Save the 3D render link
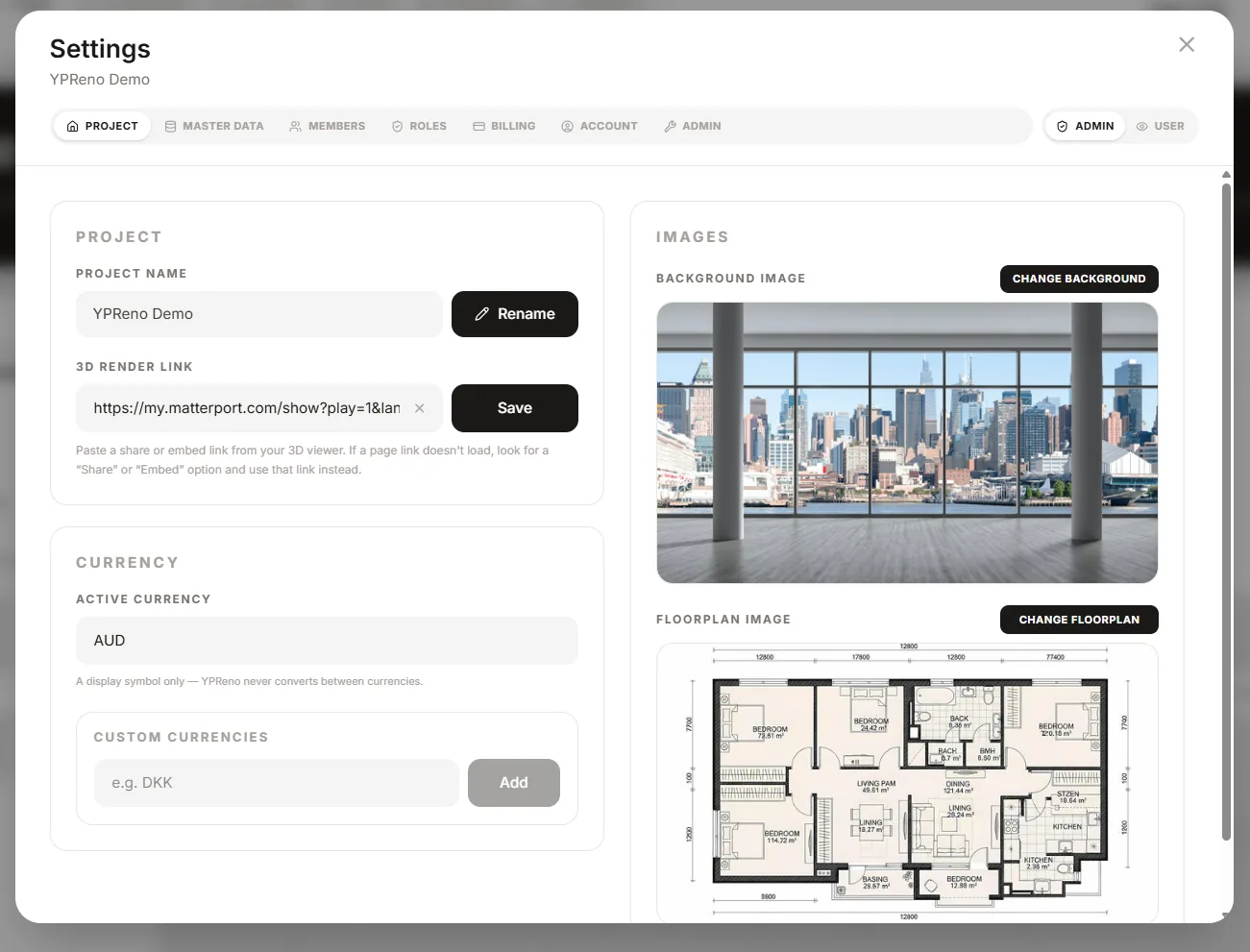This screenshot has height=952, width=1250. (x=515, y=408)
